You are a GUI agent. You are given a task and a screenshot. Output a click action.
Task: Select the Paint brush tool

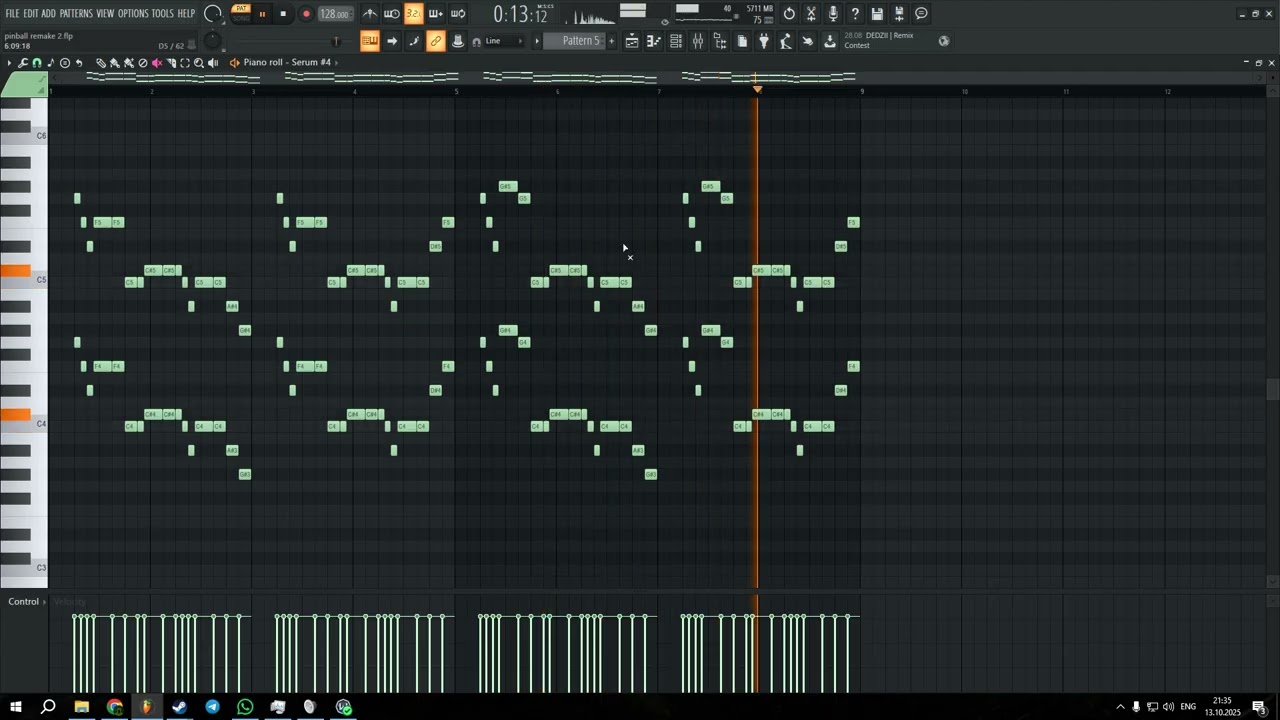point(114,62)
